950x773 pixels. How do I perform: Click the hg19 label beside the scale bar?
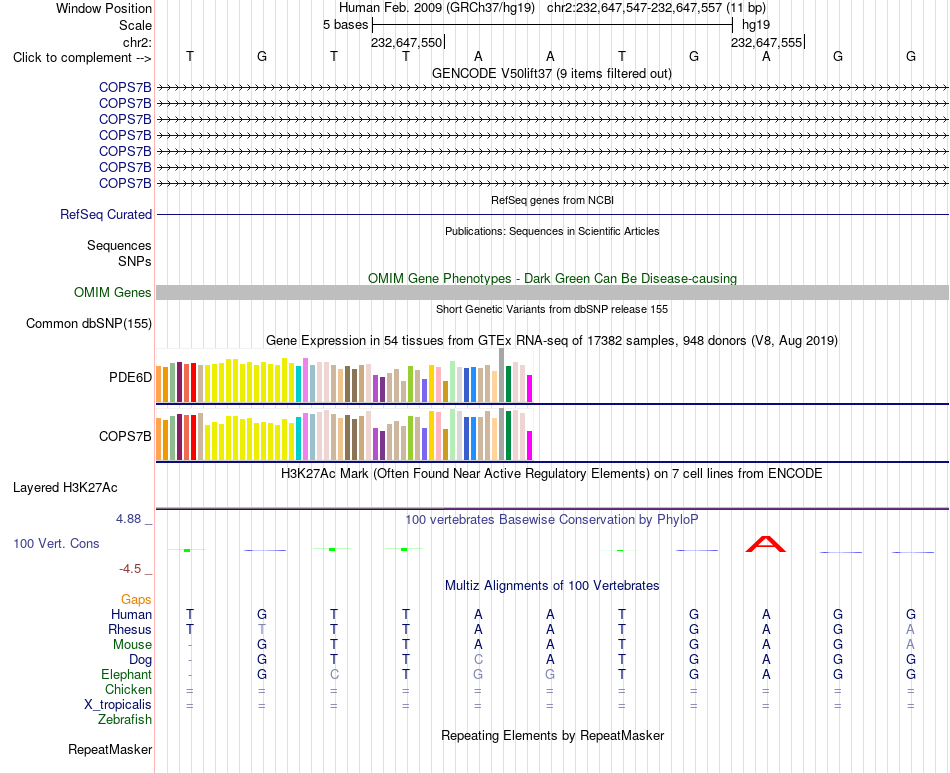coord(756,25)
